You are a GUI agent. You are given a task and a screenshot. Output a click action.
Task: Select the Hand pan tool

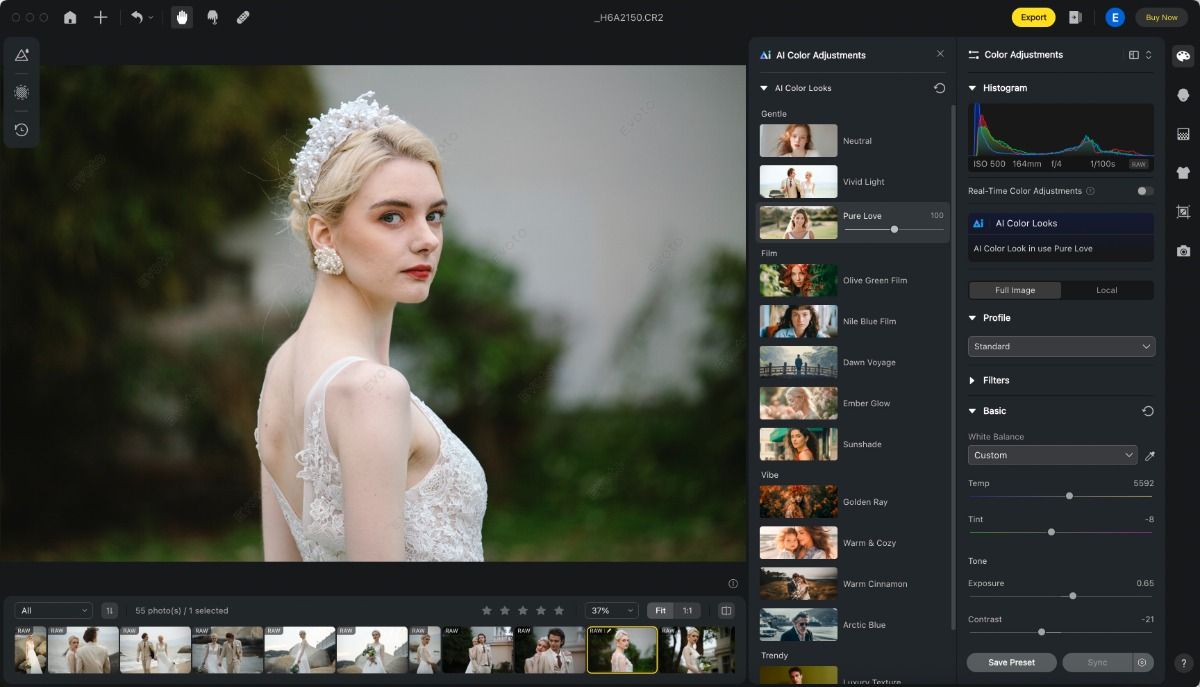(x=181, y=17)
